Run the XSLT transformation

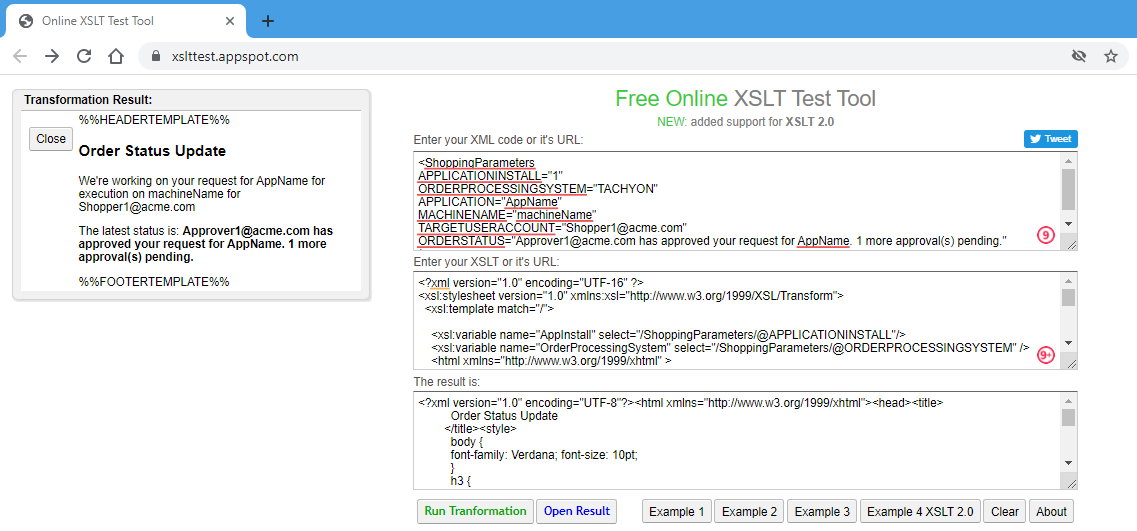[x=475, y=511]
